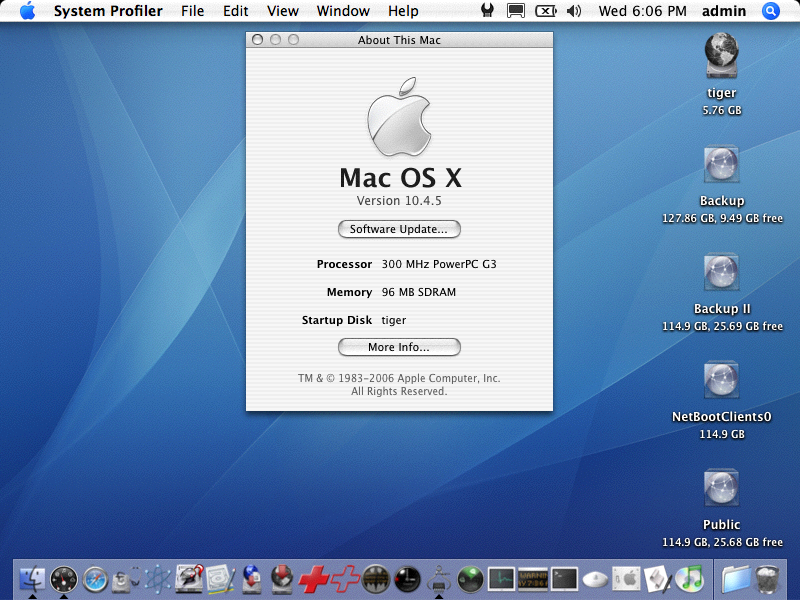Open the Help menu
Screen dimensions: 800x600
click(x=403, y=11)
